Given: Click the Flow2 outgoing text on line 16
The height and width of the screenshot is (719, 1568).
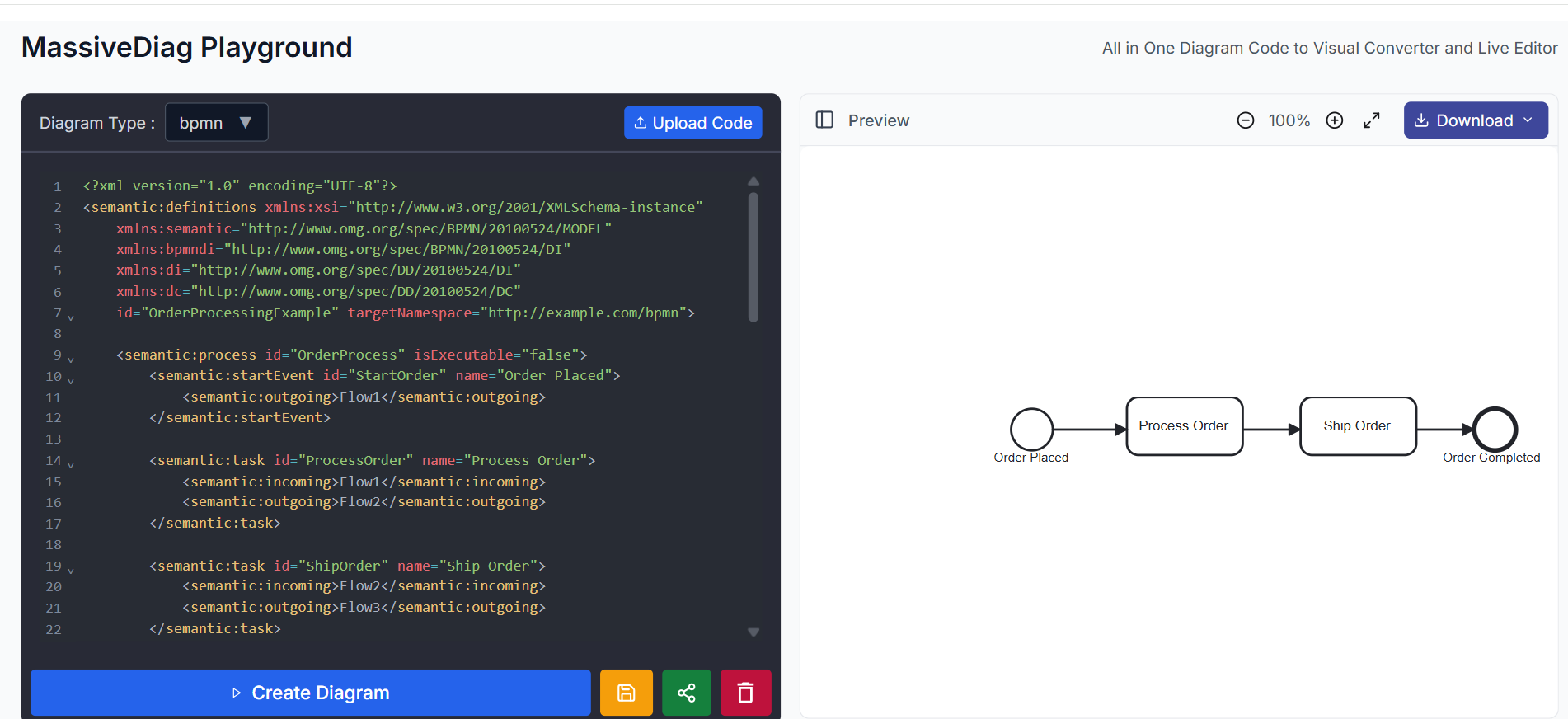Looking at the screenshot, I should coord(360,501).
